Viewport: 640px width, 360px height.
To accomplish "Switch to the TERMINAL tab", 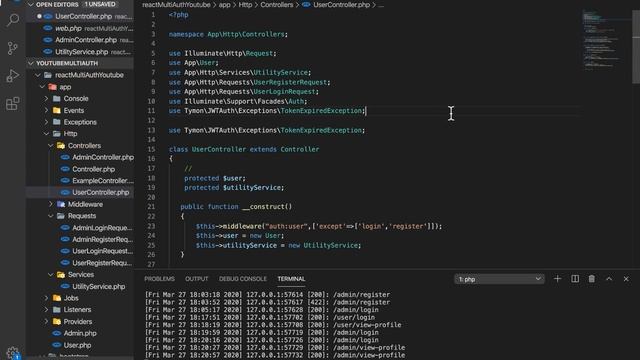I will pos(291,279).
